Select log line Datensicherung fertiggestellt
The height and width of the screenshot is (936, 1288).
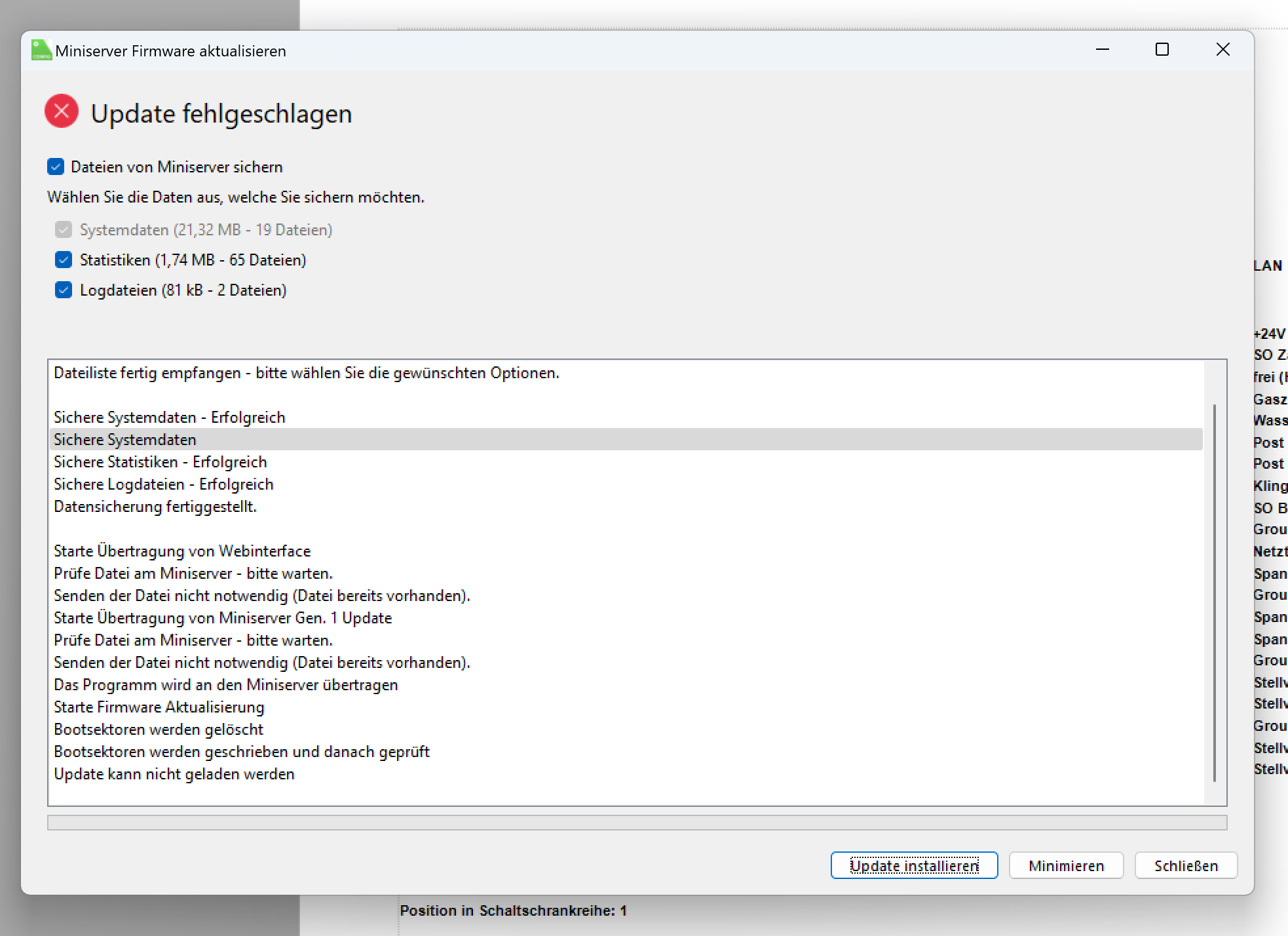pyautogui.click(x=155, y=507)
